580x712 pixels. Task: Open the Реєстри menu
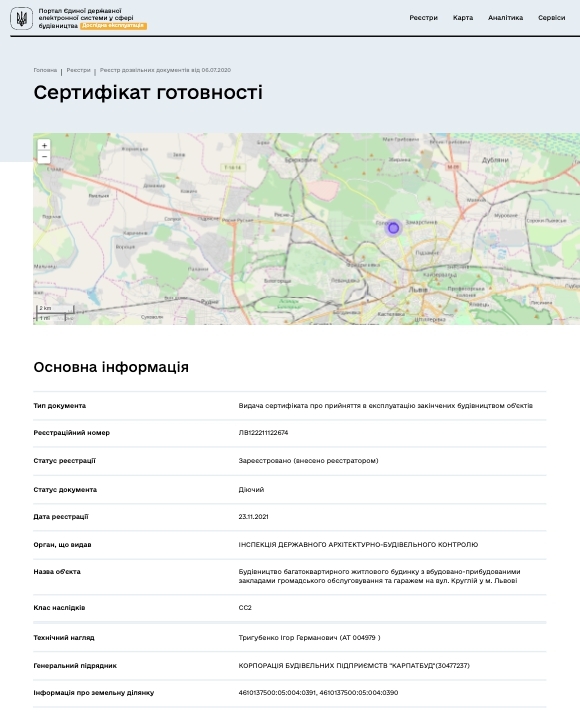pyautogui.click(x=423, y=18)
